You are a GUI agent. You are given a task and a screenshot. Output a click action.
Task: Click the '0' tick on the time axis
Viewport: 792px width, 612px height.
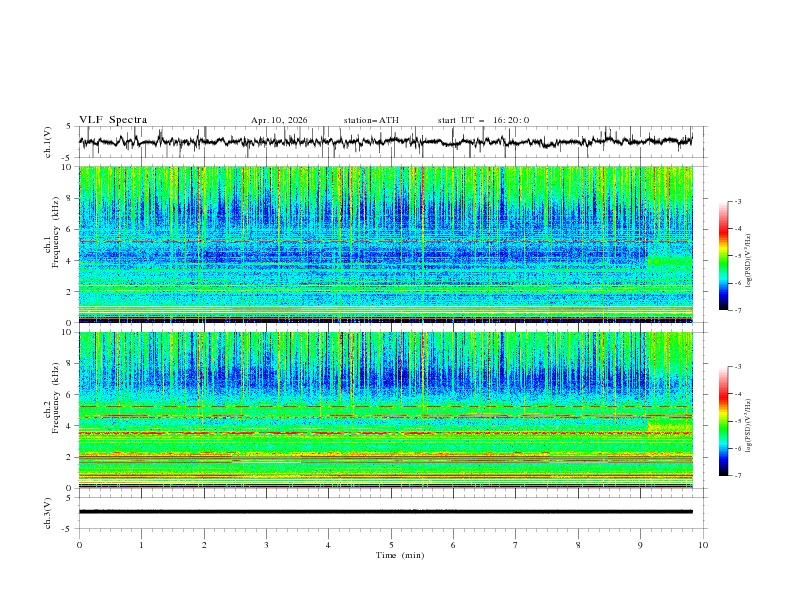click(79, 545)
